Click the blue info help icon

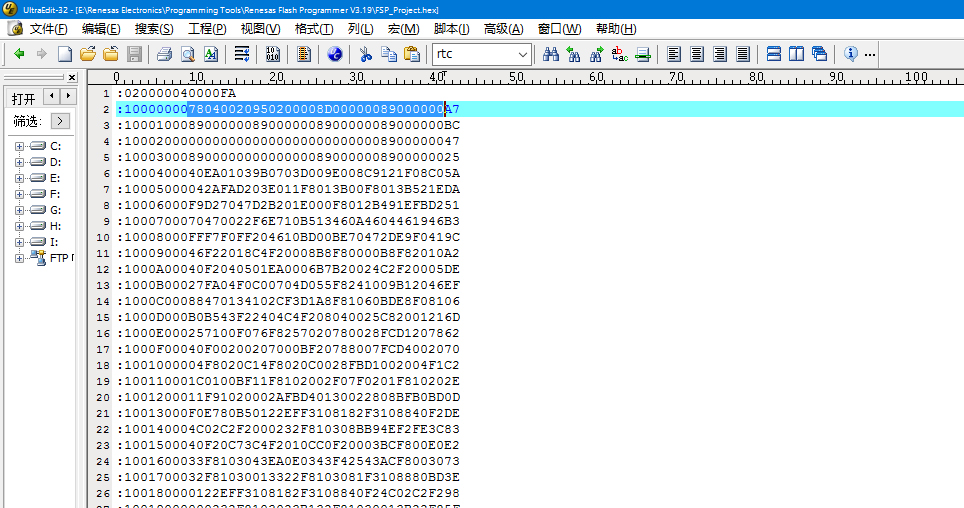(x=850, y=54)
